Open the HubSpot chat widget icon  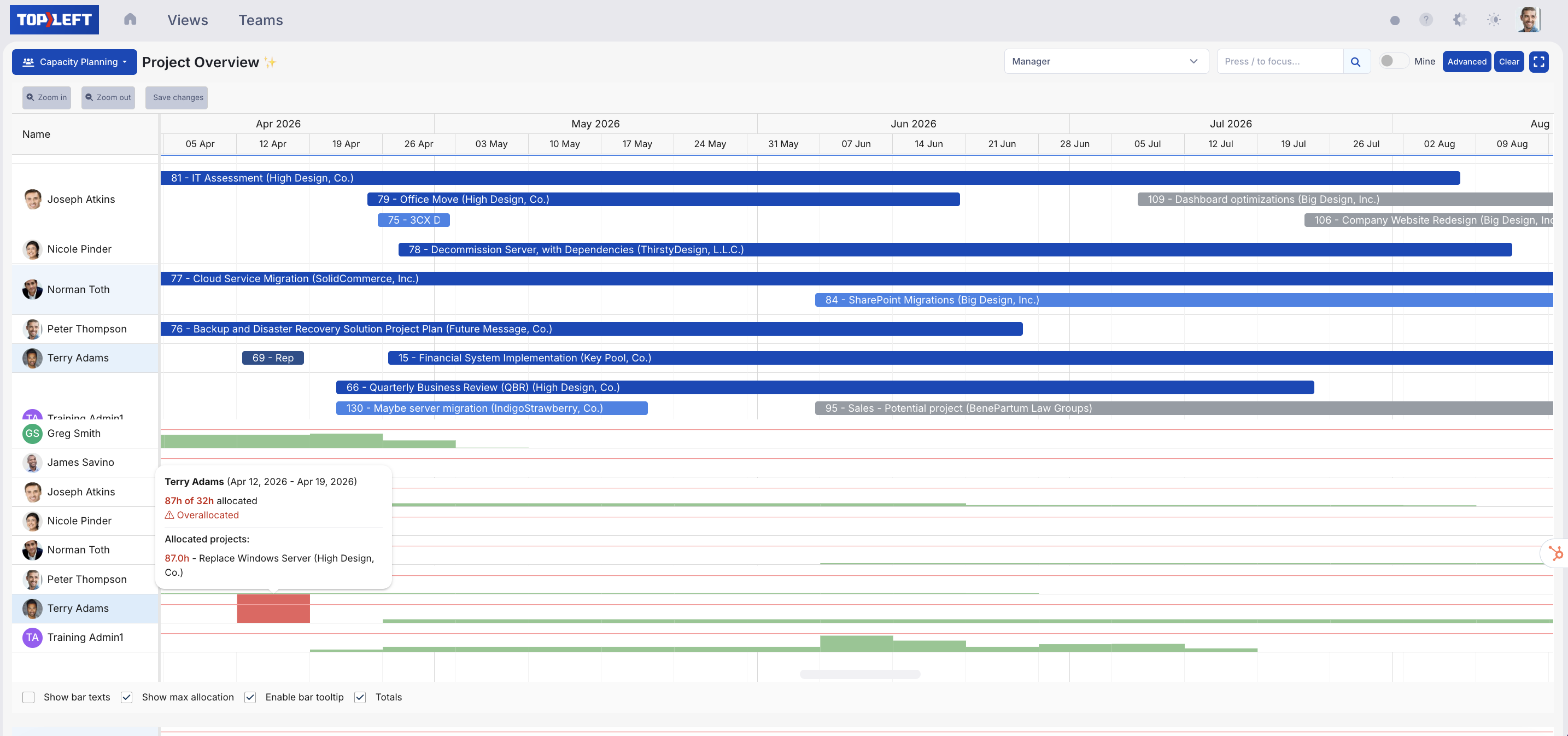(1556, 553)
